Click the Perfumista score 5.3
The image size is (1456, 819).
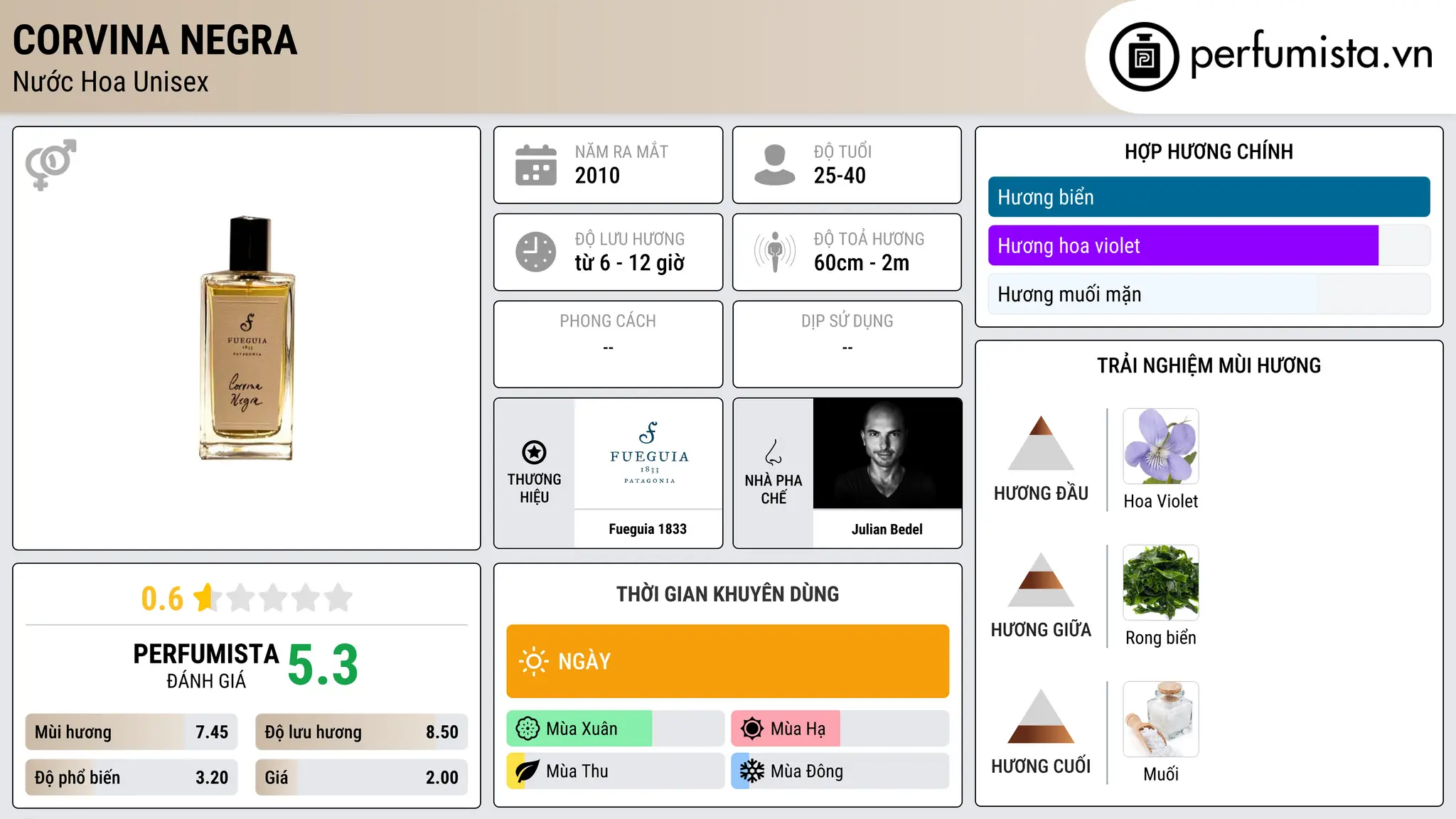tap(323, 665)
